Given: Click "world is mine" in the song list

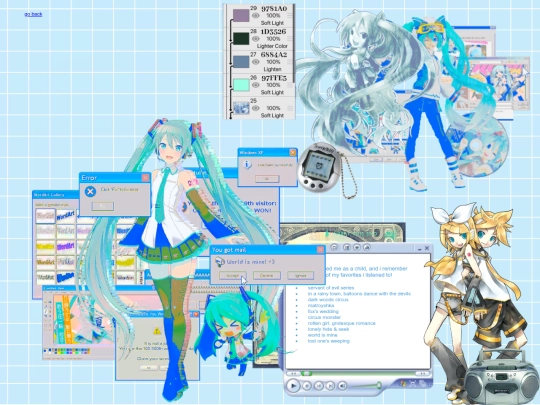Looking at the screenshot, I should click(x=323, y=335).
